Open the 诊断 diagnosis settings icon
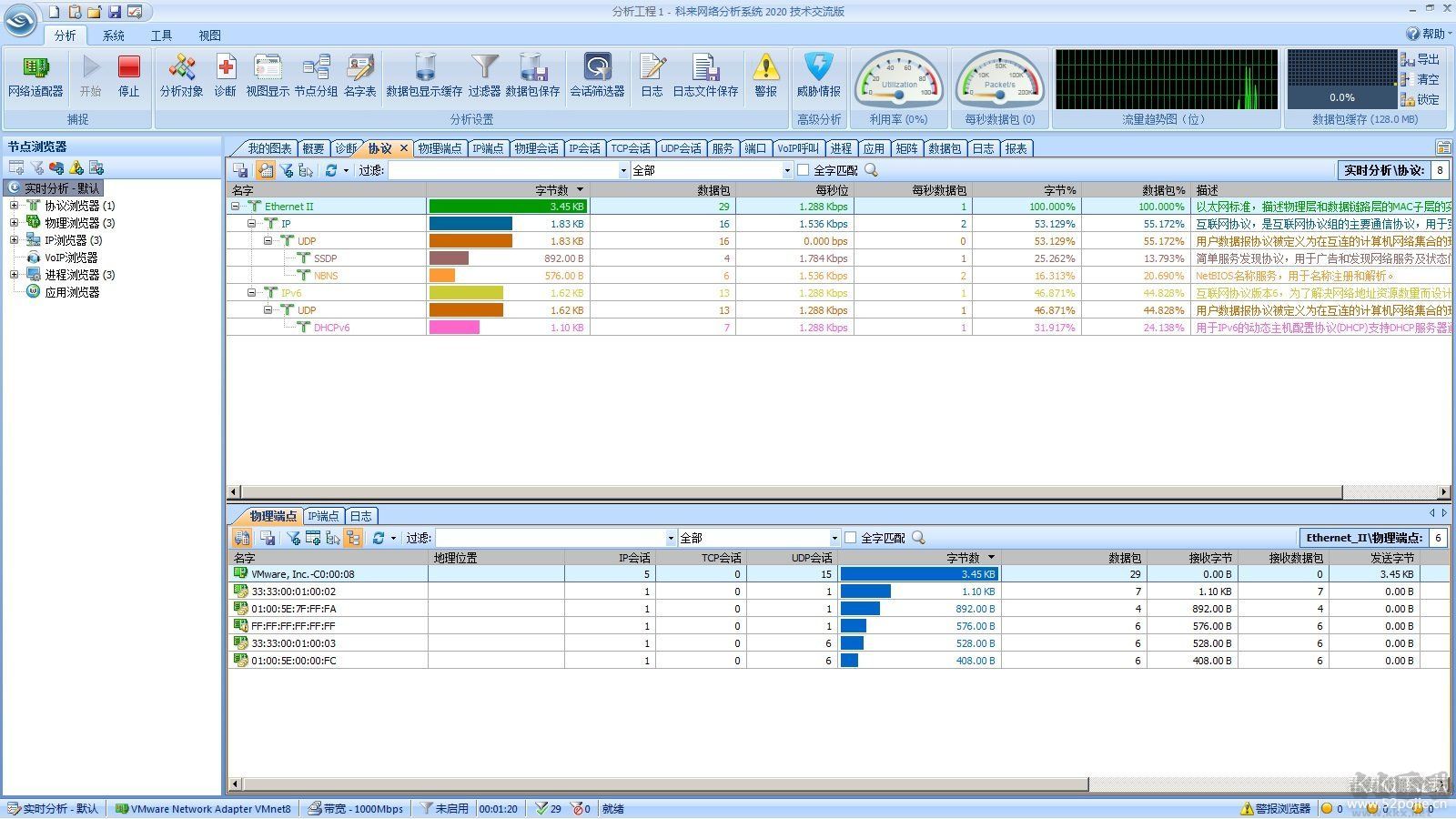 tap(225, 69)
